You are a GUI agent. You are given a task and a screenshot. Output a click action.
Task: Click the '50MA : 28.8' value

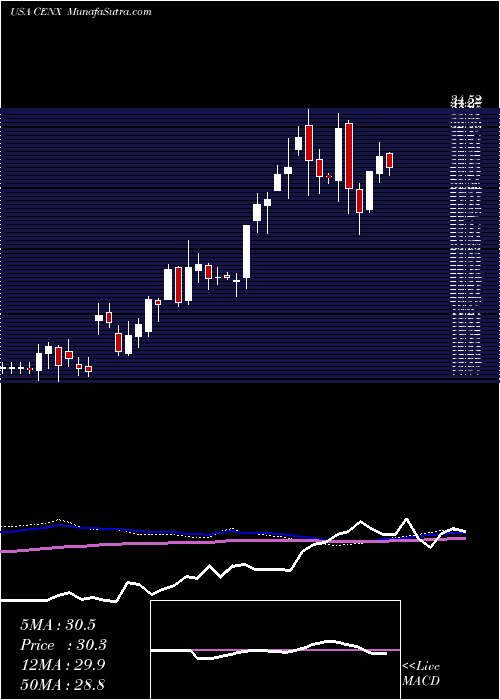click(x=62, y=684)
